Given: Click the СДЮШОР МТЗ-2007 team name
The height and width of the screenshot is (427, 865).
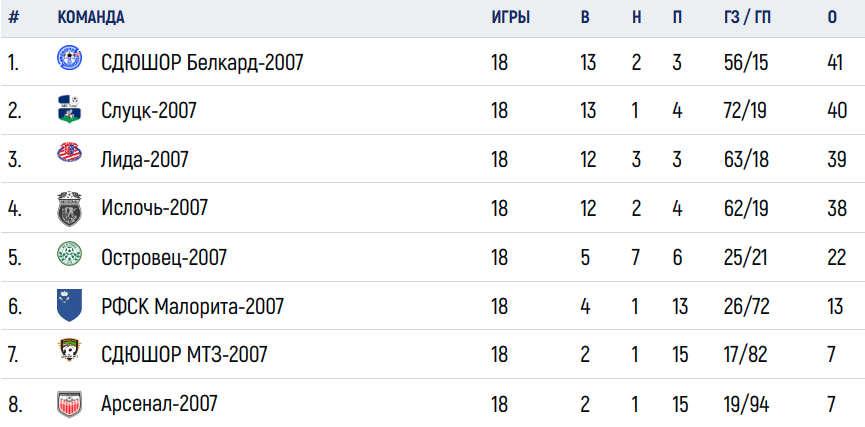Looking at the screenshot, I should [x=184, y=354].
